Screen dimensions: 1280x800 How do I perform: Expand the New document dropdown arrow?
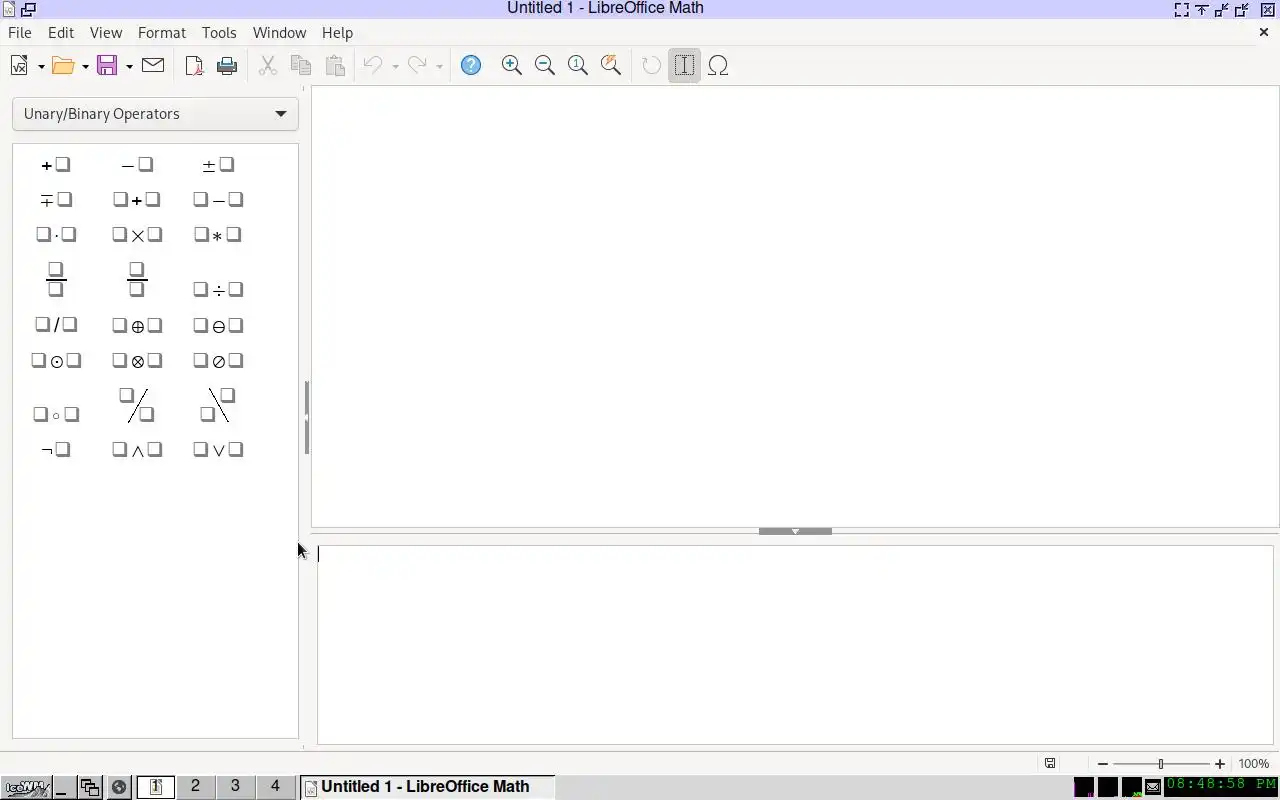[x=41, y=66]
